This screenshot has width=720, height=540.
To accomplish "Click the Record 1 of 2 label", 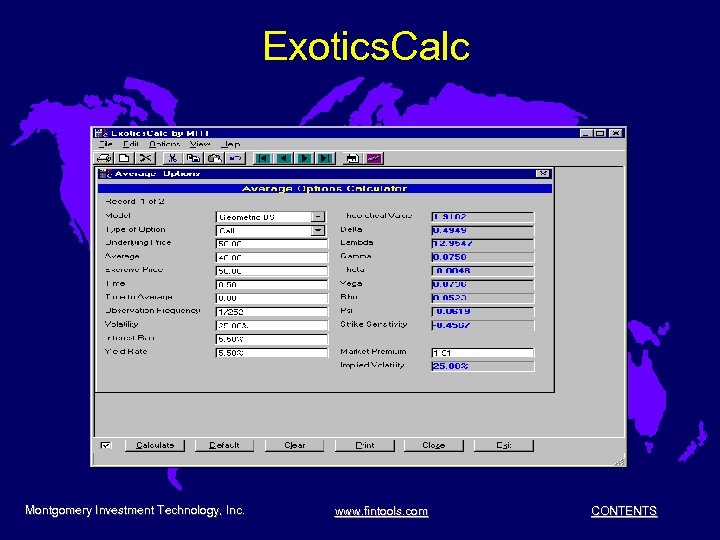I will pos(134,202).
